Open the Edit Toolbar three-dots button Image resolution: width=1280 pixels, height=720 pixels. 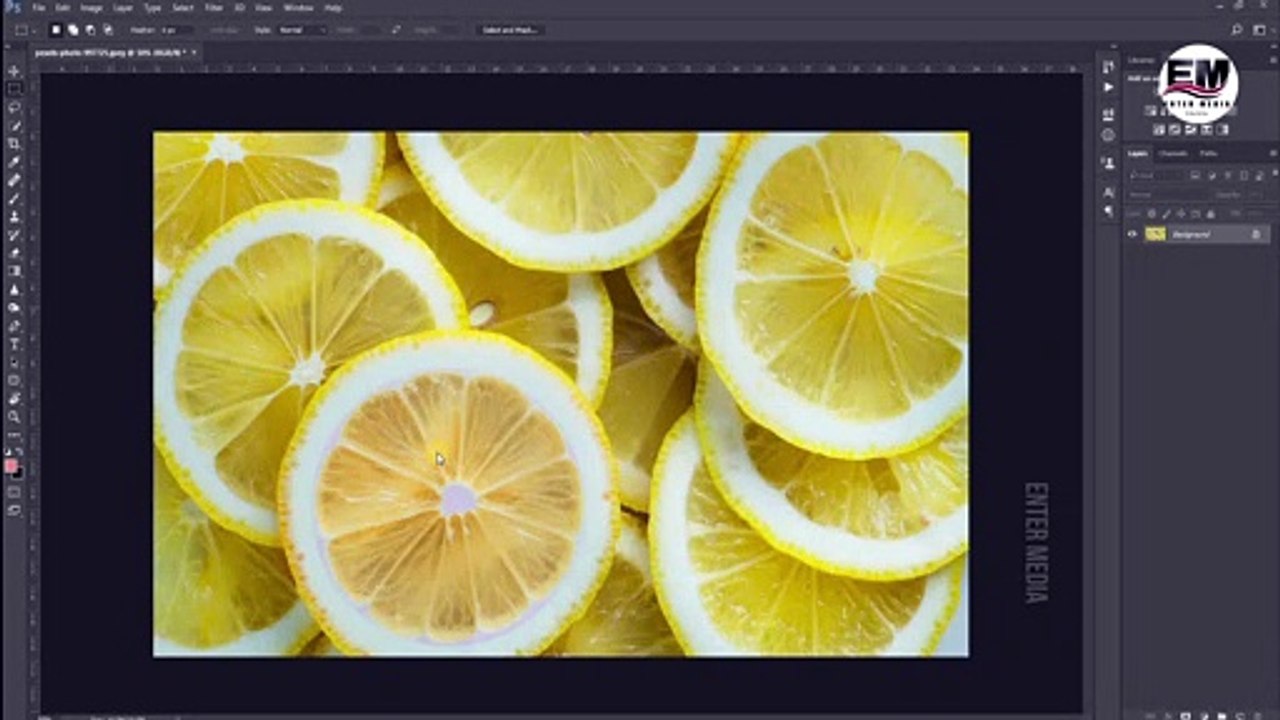[x=14, y=436]
